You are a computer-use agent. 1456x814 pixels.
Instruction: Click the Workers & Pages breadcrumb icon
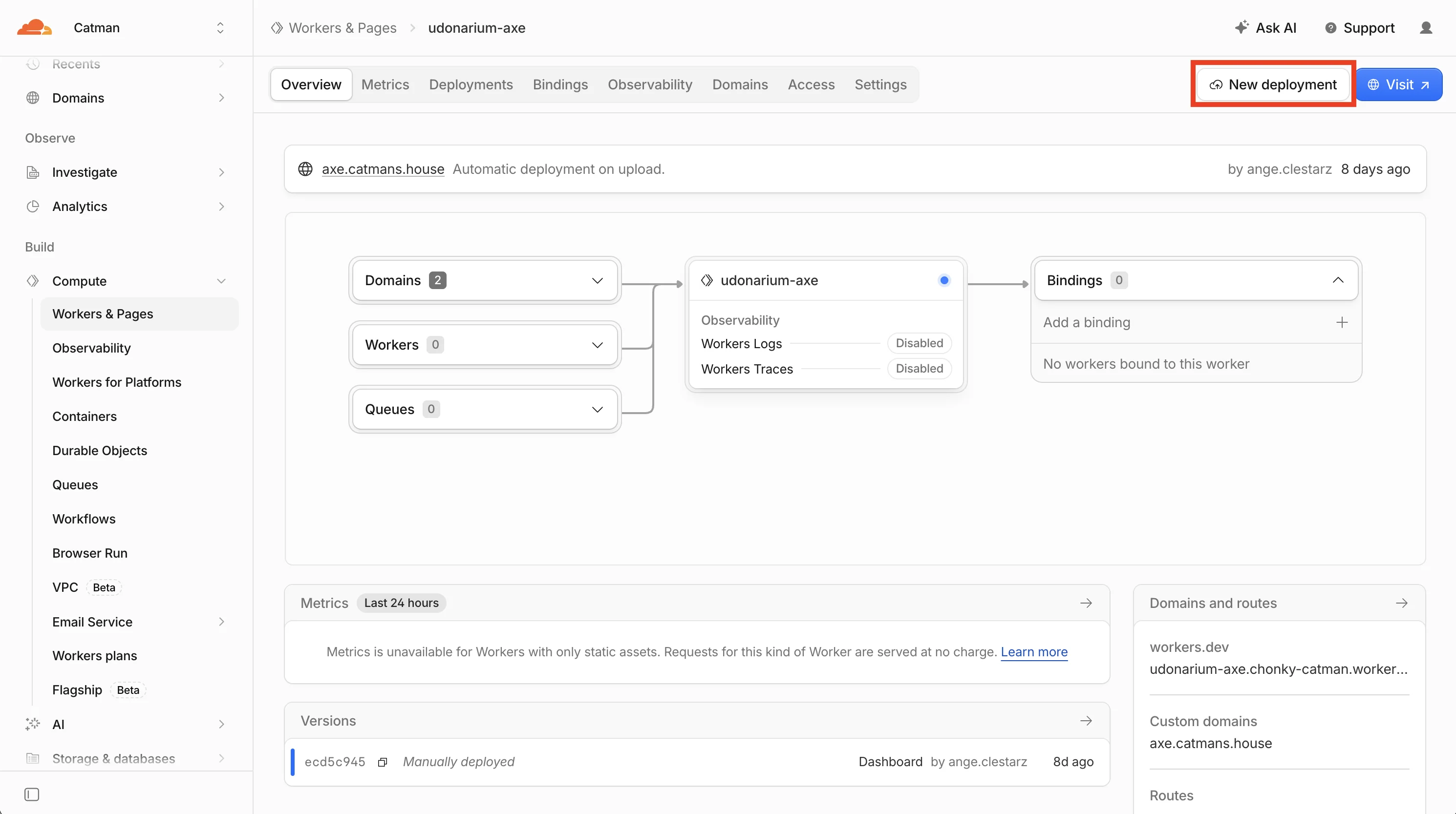(277, 28)
